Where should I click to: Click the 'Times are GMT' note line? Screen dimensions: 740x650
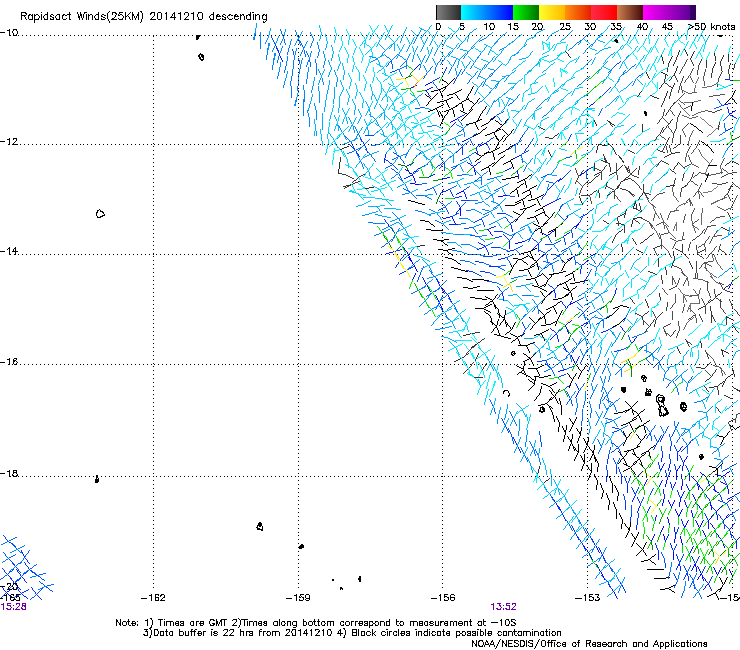[x=316, y=623]
